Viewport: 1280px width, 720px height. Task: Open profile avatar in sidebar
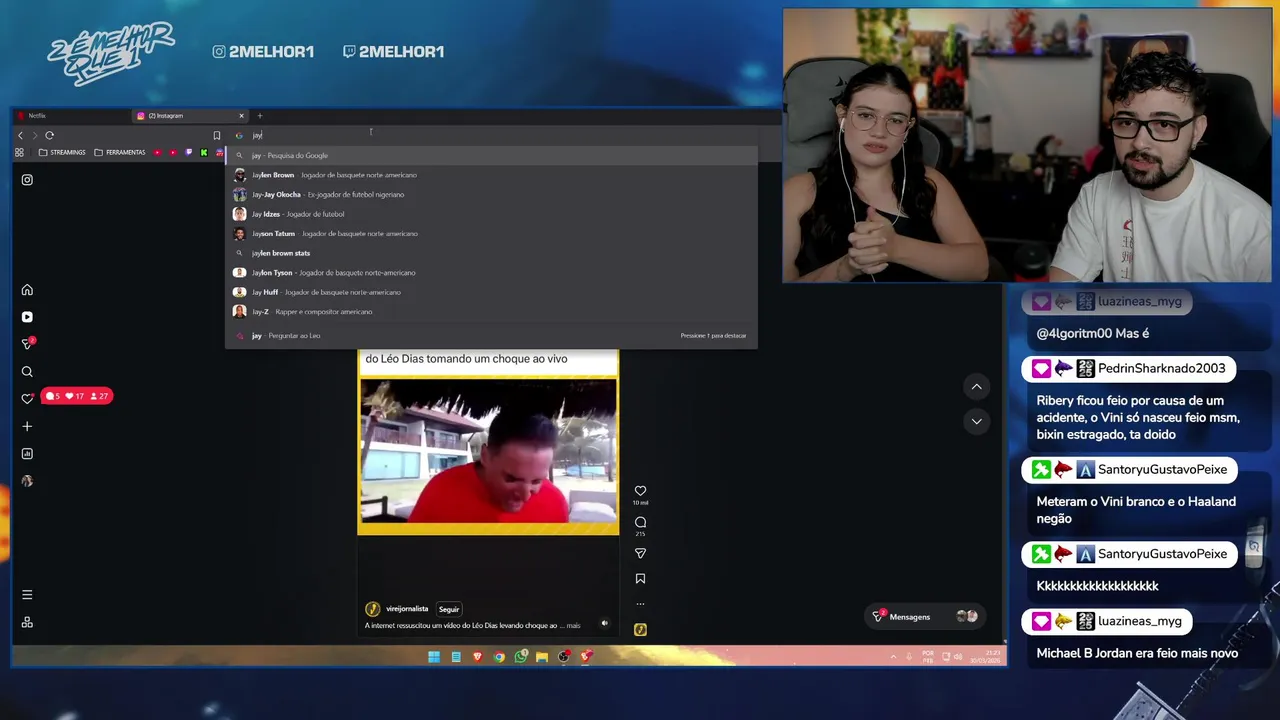(x=27, y=481)
